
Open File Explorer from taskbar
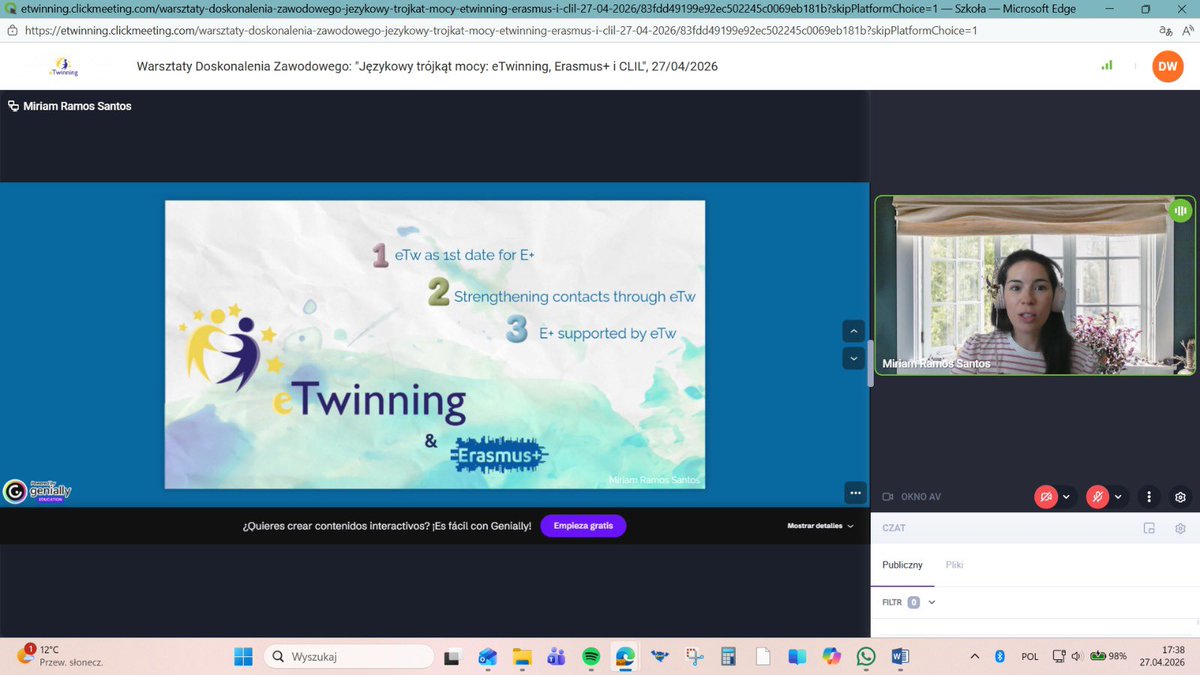tap(521, 657)
